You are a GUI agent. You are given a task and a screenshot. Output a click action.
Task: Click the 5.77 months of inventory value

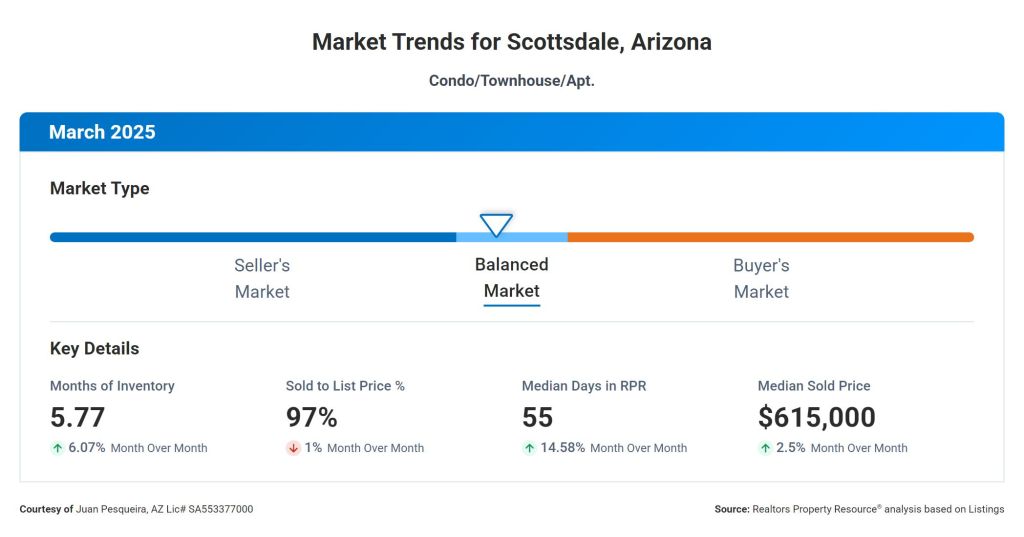[x=78, y=417]
